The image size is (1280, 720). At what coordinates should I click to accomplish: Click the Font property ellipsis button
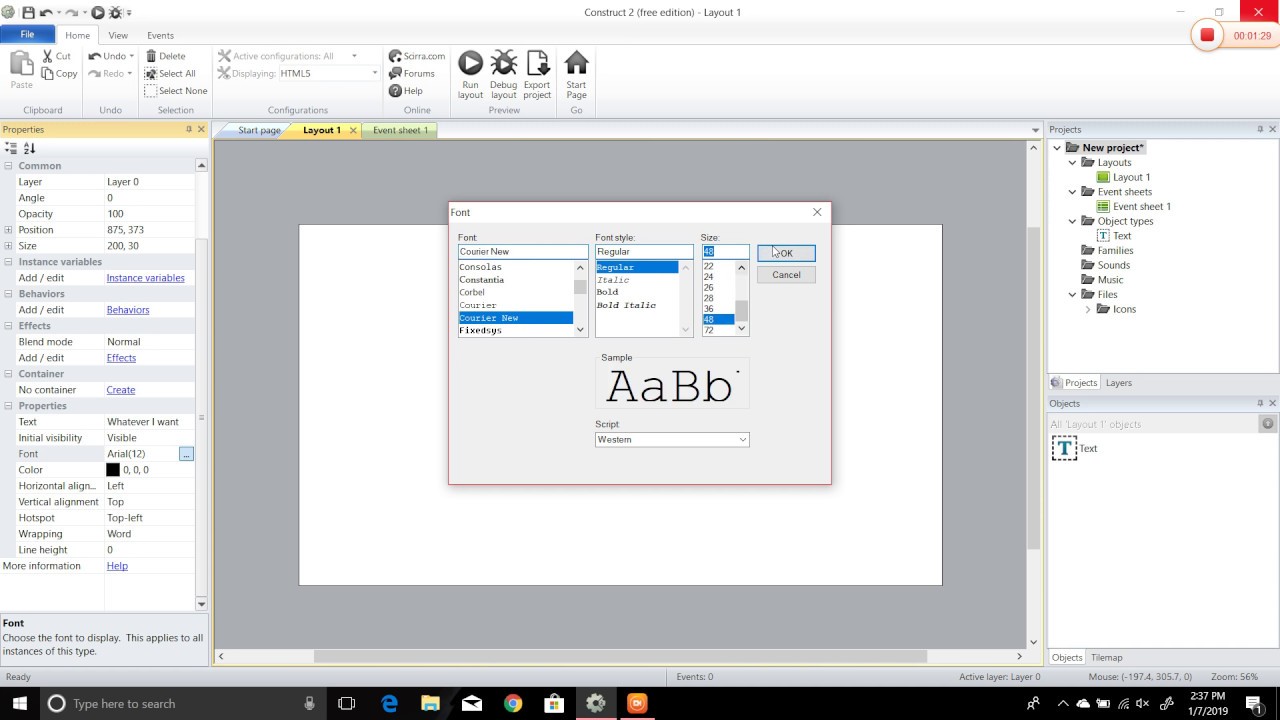(186, 454)
